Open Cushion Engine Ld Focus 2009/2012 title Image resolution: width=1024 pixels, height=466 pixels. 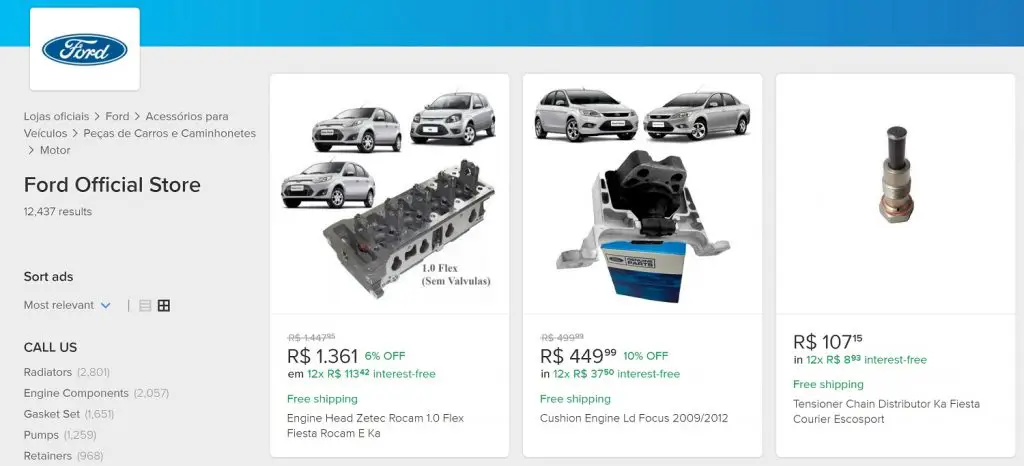tap(633, 418)
